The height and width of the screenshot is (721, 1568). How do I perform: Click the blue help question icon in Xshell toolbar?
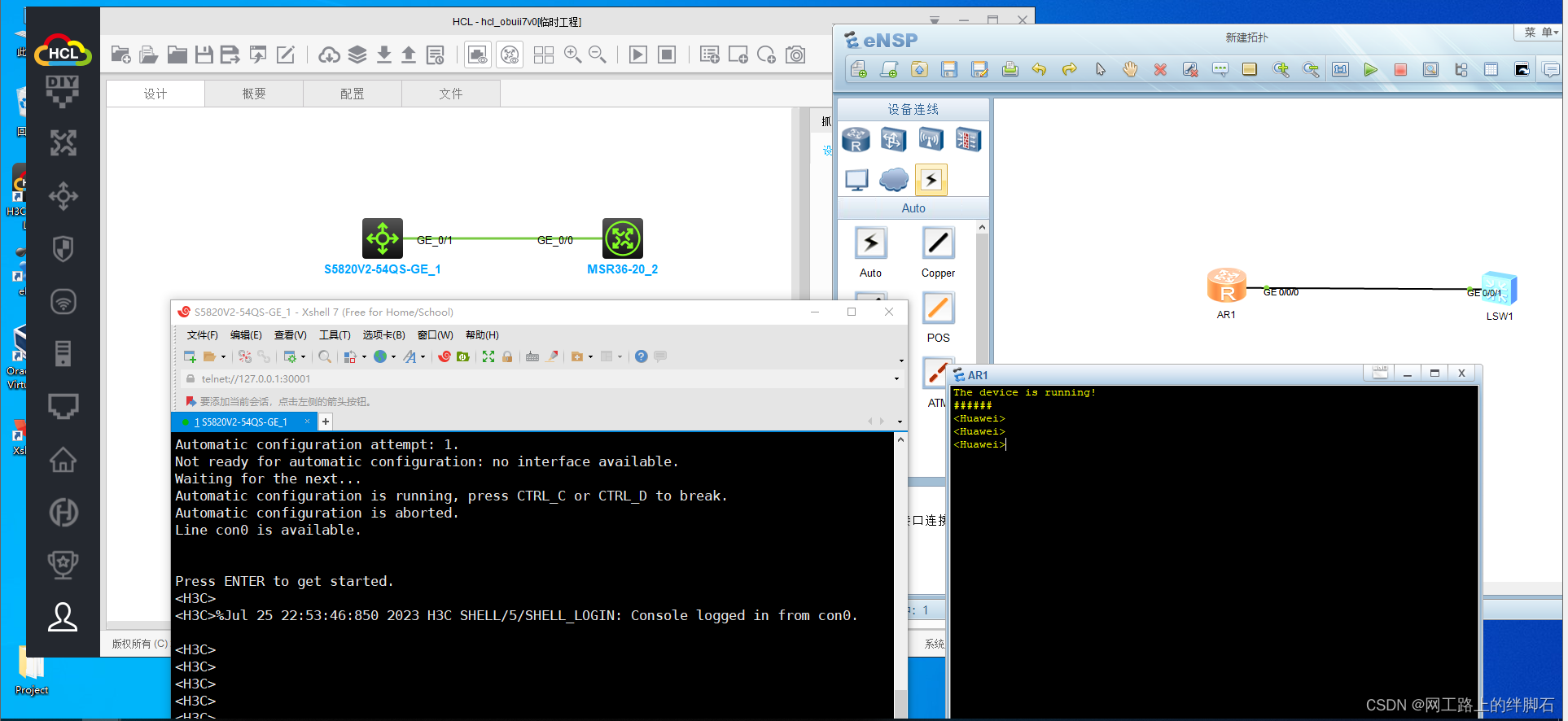[642, 356]
